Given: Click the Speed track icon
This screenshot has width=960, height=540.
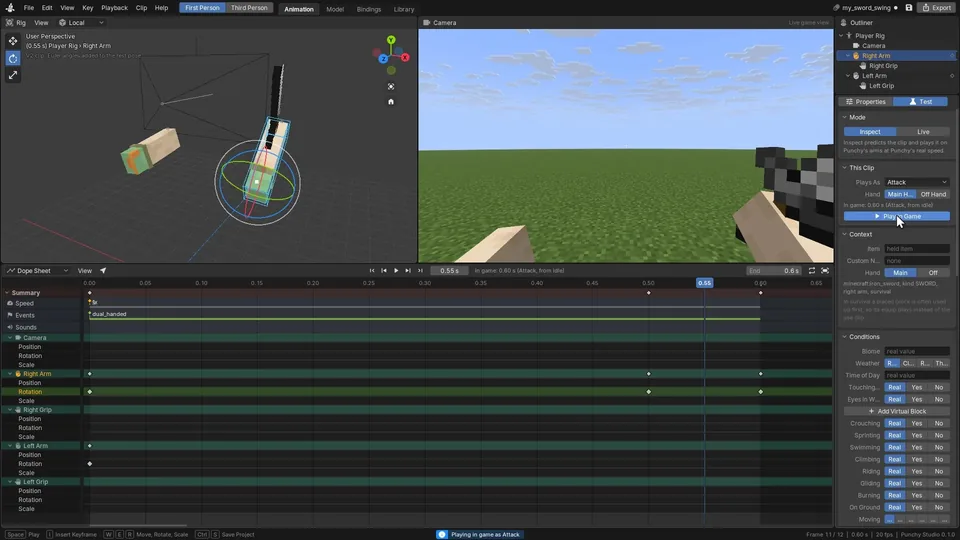Looking at the screenshot, I should (x=10, y=303).
